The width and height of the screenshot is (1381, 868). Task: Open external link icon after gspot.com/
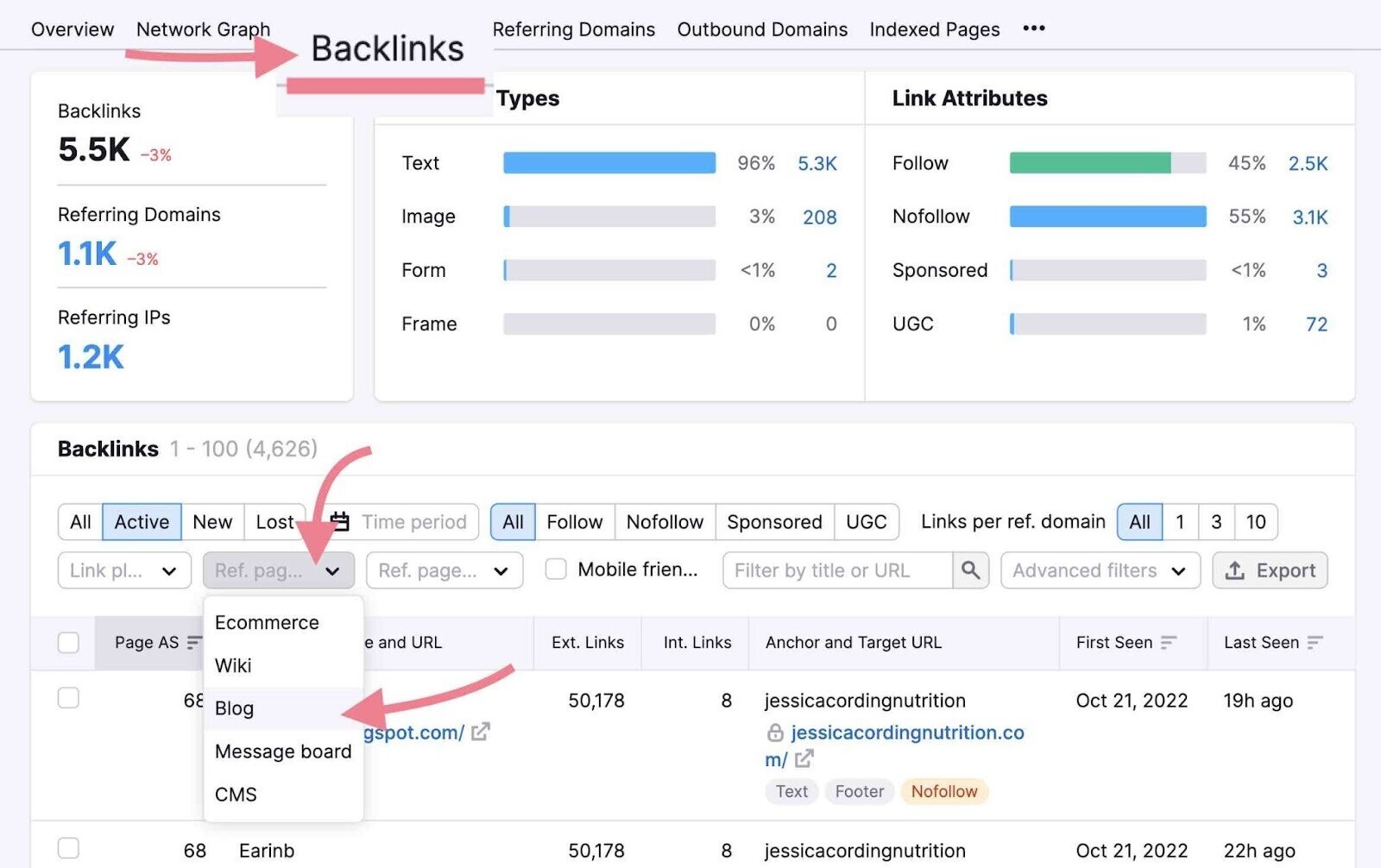[x=481, y=733]
